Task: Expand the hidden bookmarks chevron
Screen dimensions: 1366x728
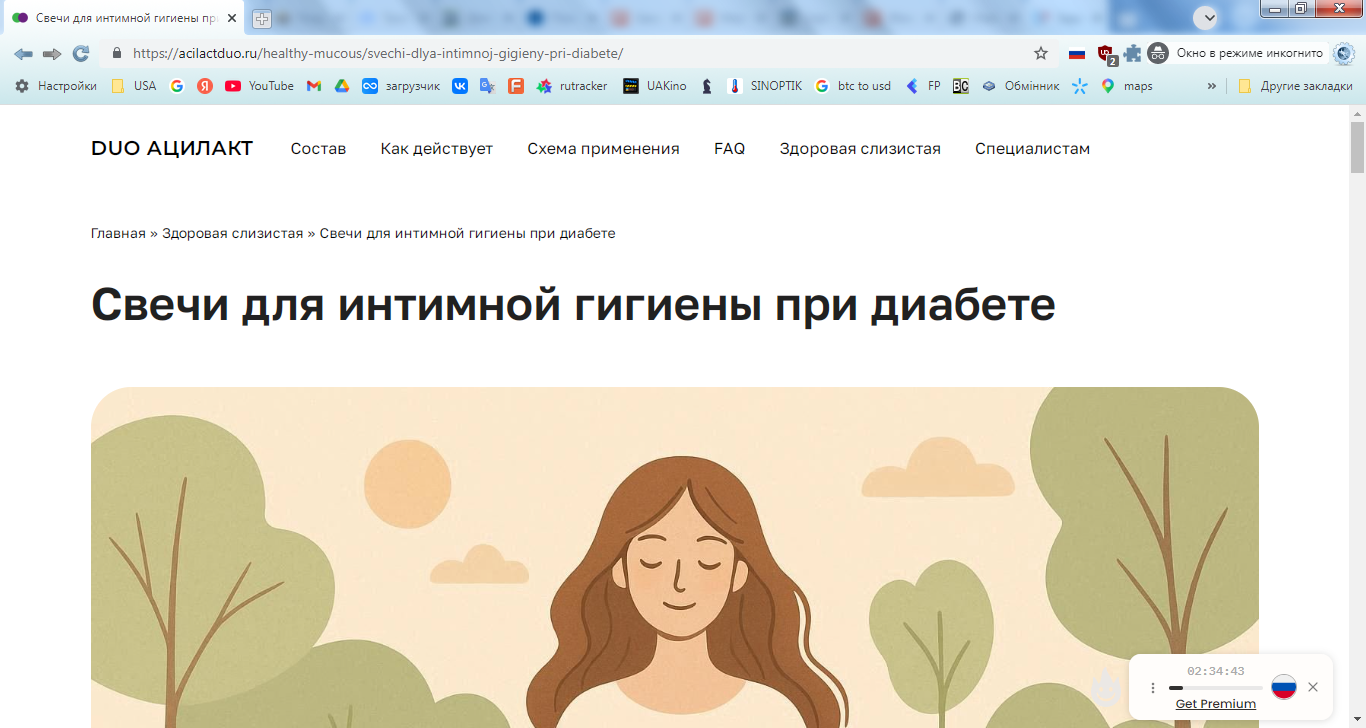Action: (1212, 86)
